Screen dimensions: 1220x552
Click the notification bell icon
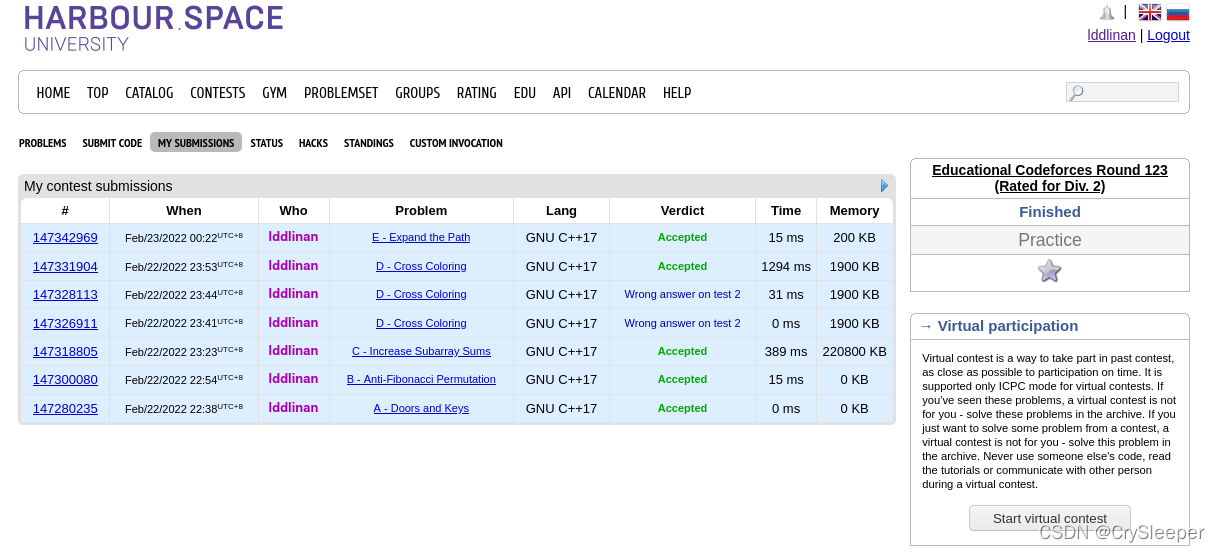pyautogui.click(x=1107, y=13)
